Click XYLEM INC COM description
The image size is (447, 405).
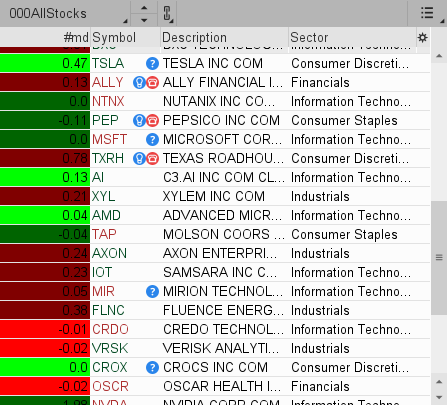point(214,196)
